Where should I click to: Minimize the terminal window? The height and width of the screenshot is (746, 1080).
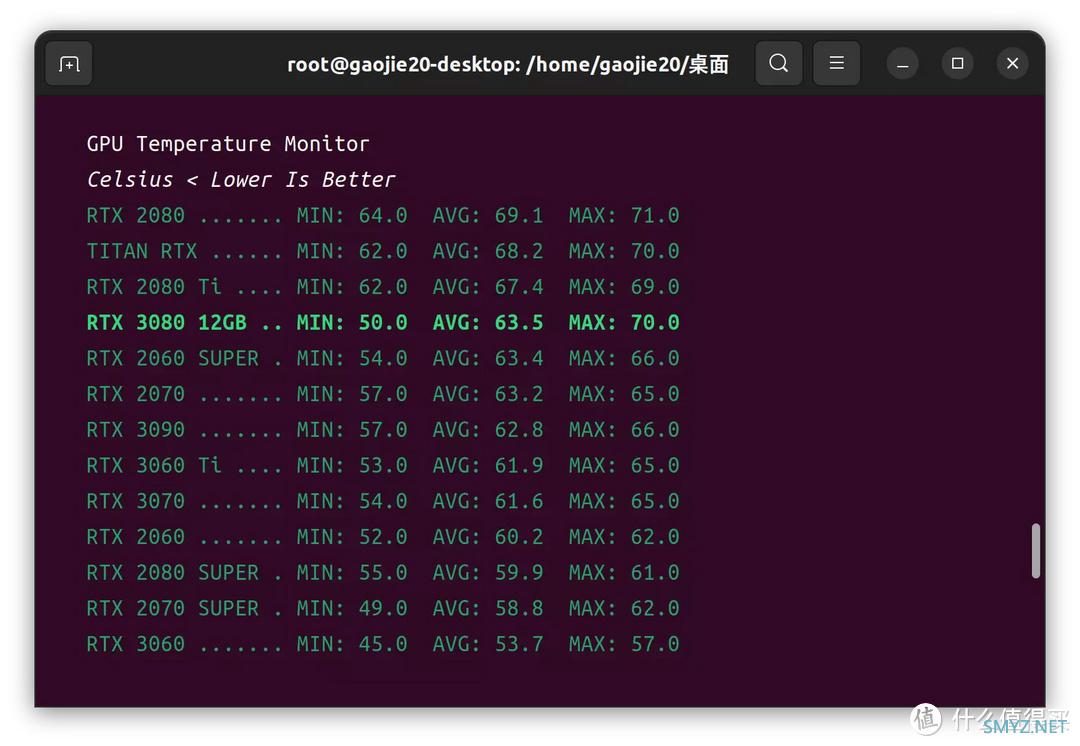tap(902, 63)
